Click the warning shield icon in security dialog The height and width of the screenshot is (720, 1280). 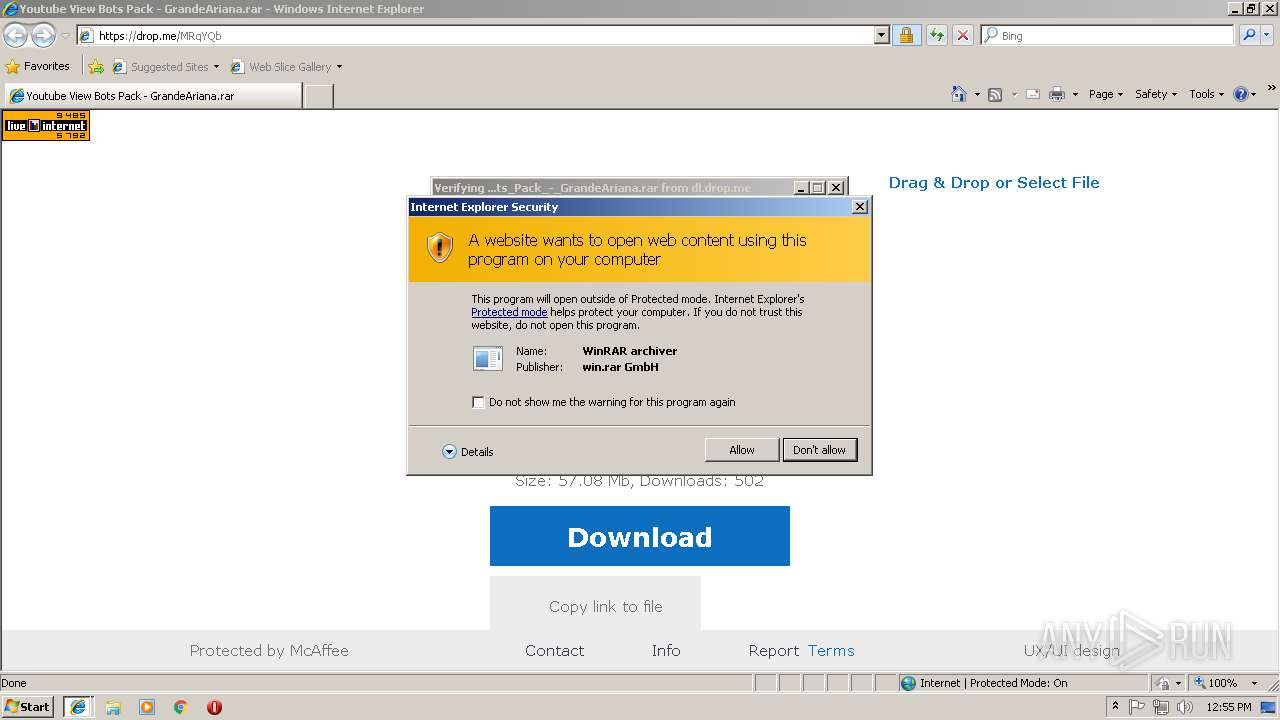(440, 248)
